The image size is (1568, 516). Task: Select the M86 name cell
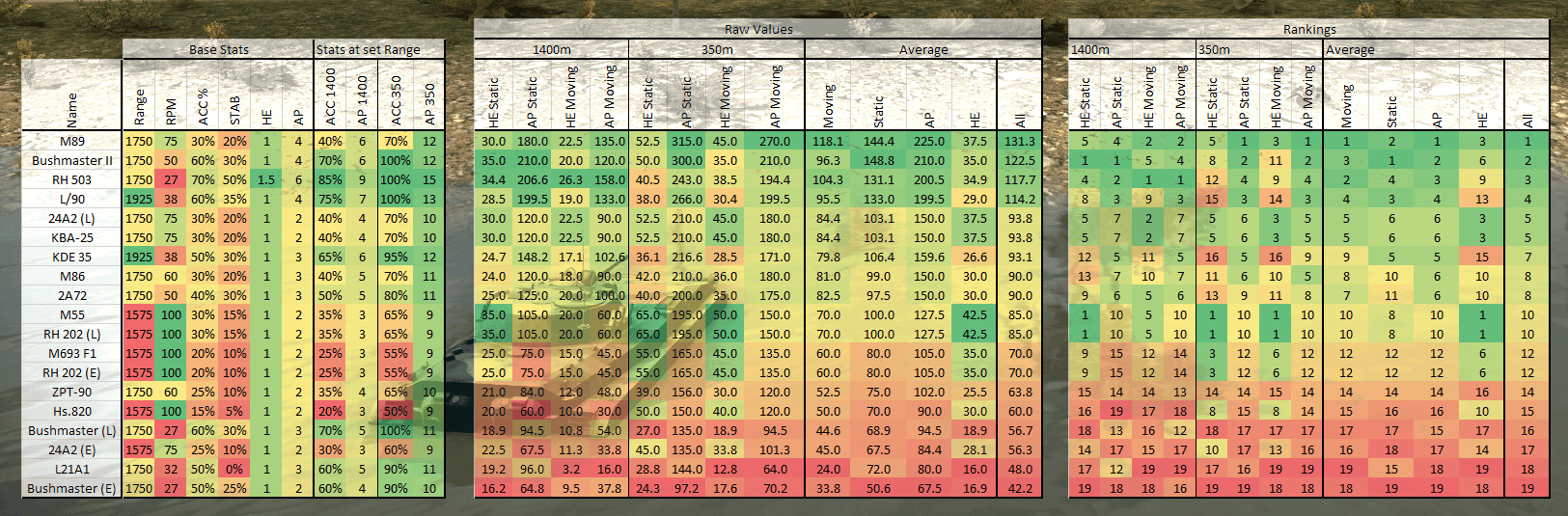coord(72,276)
